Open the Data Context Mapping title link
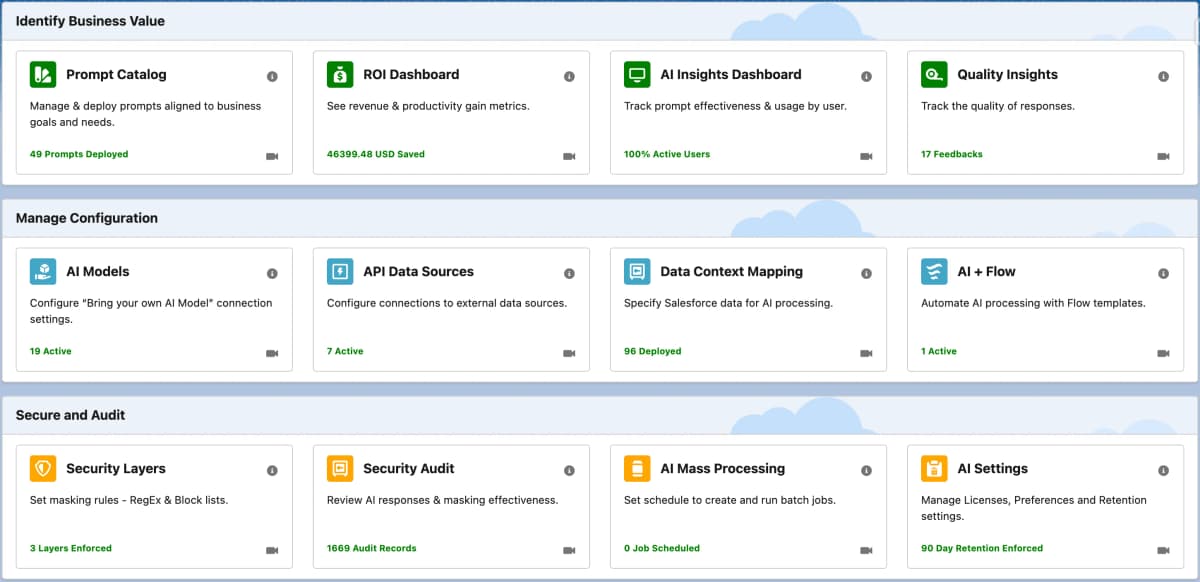The image size is (1200, 582). pos(731,271)
